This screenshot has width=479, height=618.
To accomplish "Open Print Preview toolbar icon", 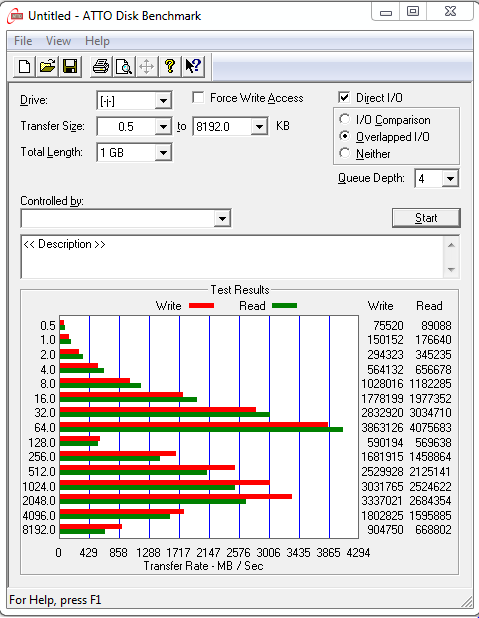I will point(124,66).
